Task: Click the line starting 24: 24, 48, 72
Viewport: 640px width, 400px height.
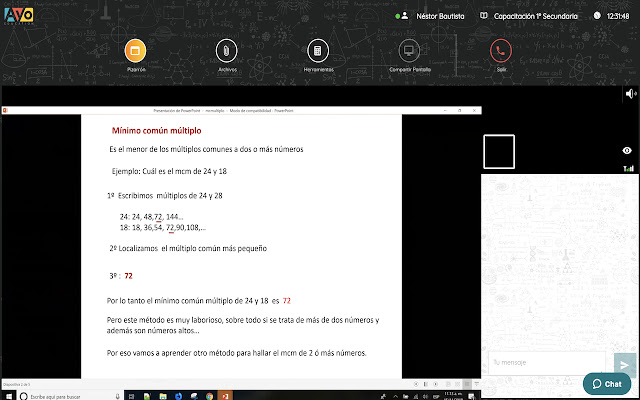Action: 151,217
